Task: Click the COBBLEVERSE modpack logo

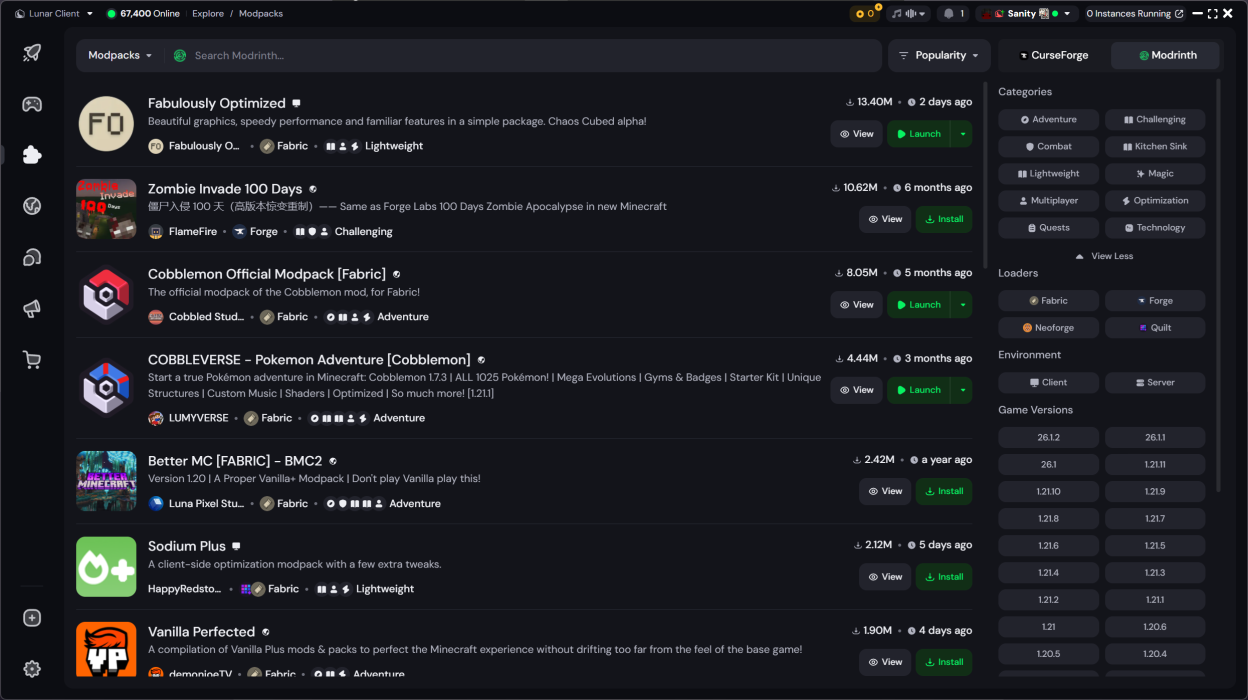Action: (106, 387)
